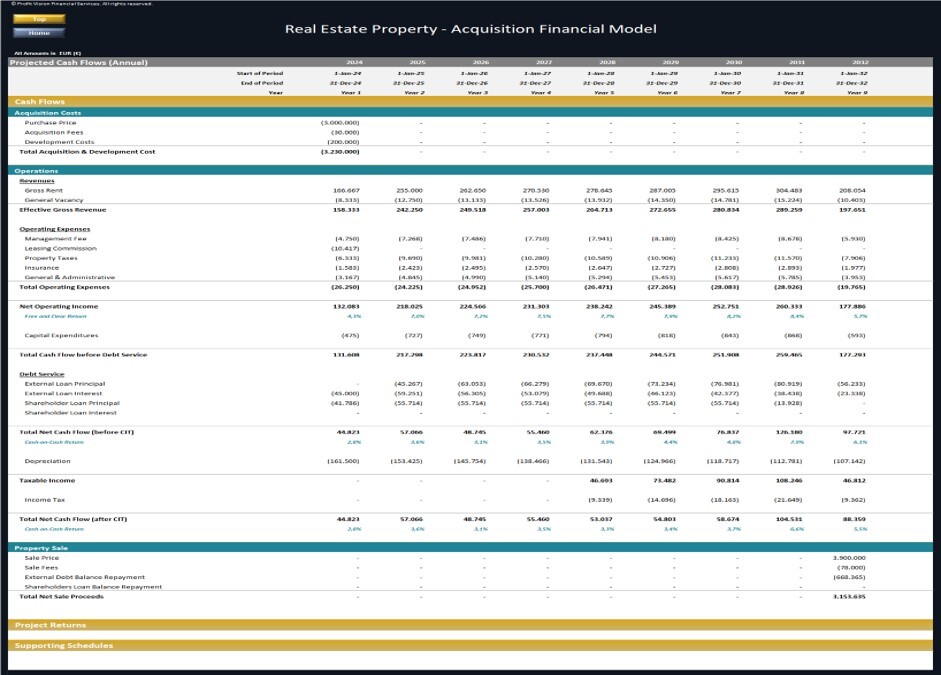Click the Free and Clear Return label
Screen dimensions: 941x675
(55, 316)
